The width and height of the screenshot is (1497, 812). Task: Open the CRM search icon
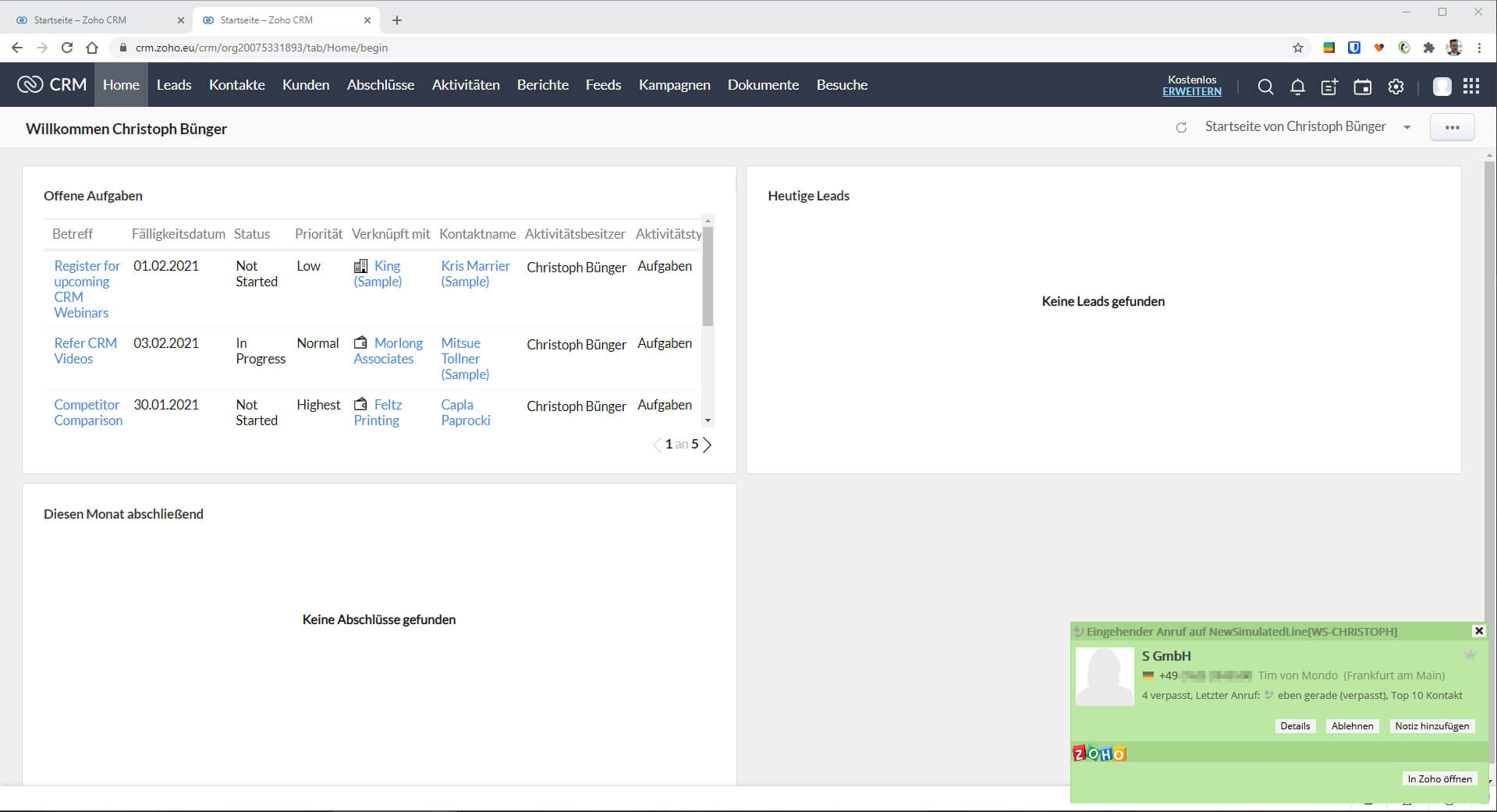[x=1265, y=87]
